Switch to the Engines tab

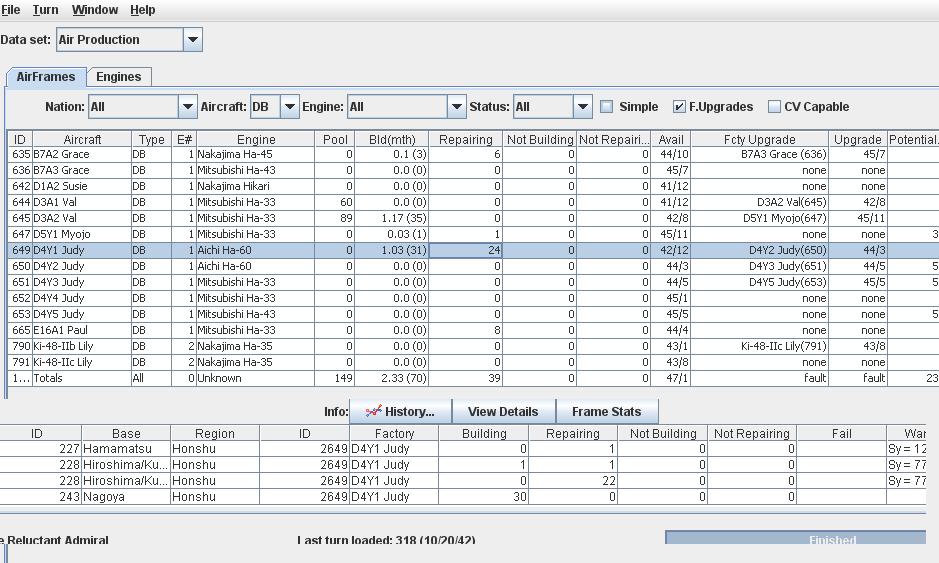click(x=119, y=77)
